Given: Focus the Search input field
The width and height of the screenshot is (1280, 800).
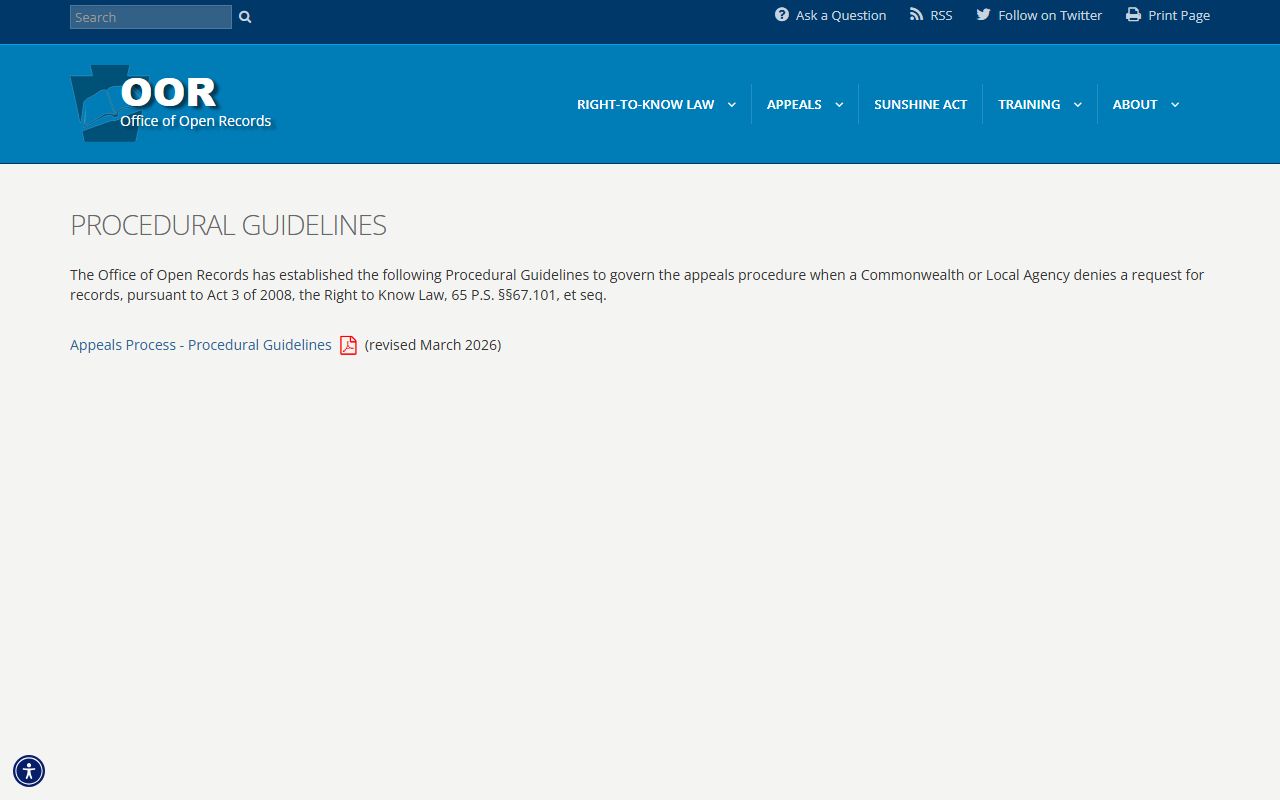Looking at the screenshot, I should coord(151,17).
